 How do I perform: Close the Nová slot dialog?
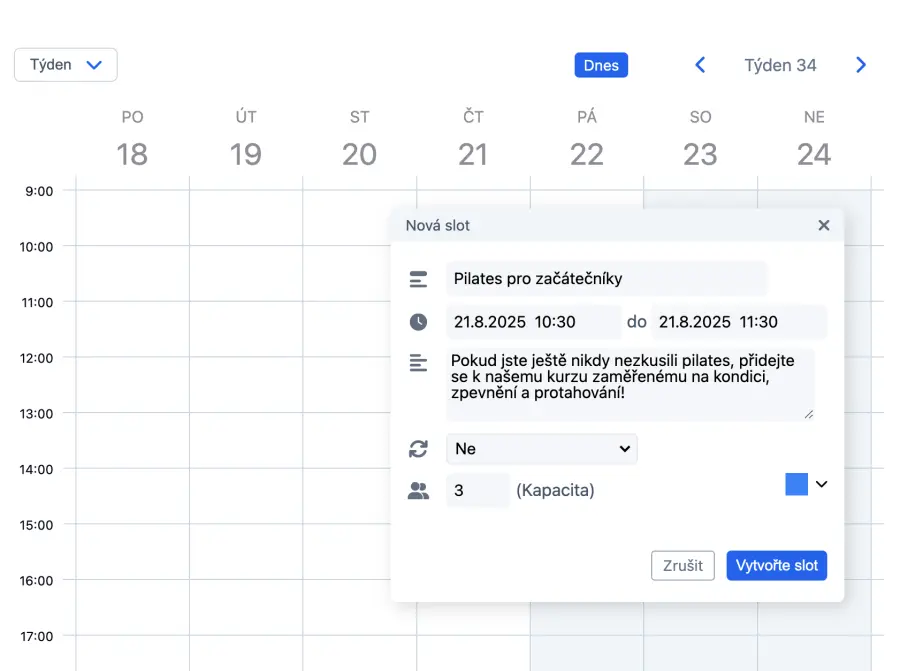coord(824,225)
